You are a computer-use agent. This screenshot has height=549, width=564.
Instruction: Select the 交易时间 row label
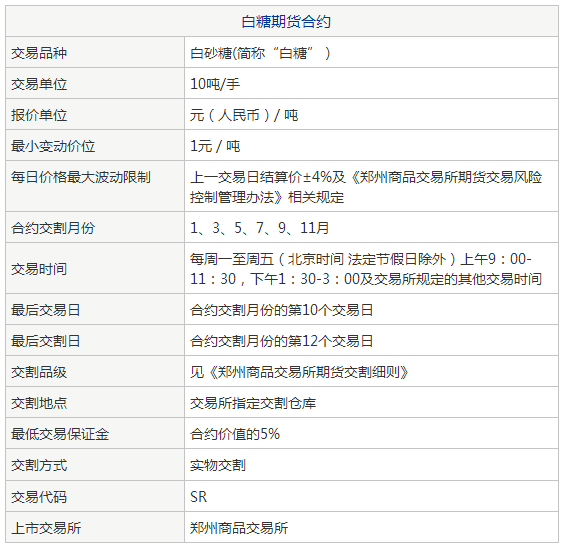(39, 269)
